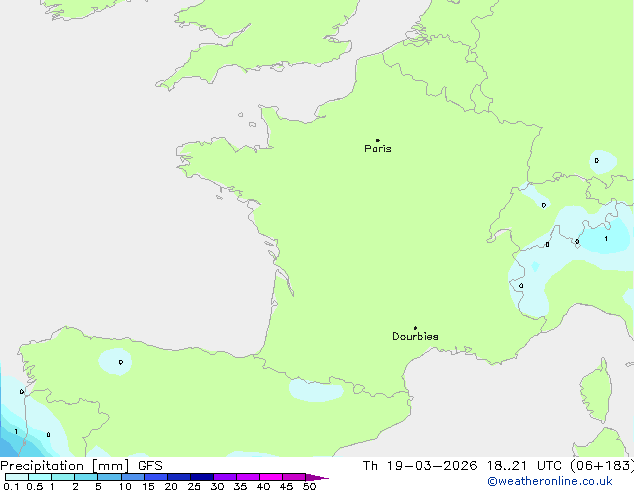Viewport: 634px width, 490px height.
Task: Click the '18..21 UTC' time range text
Action: click(524, 466)
